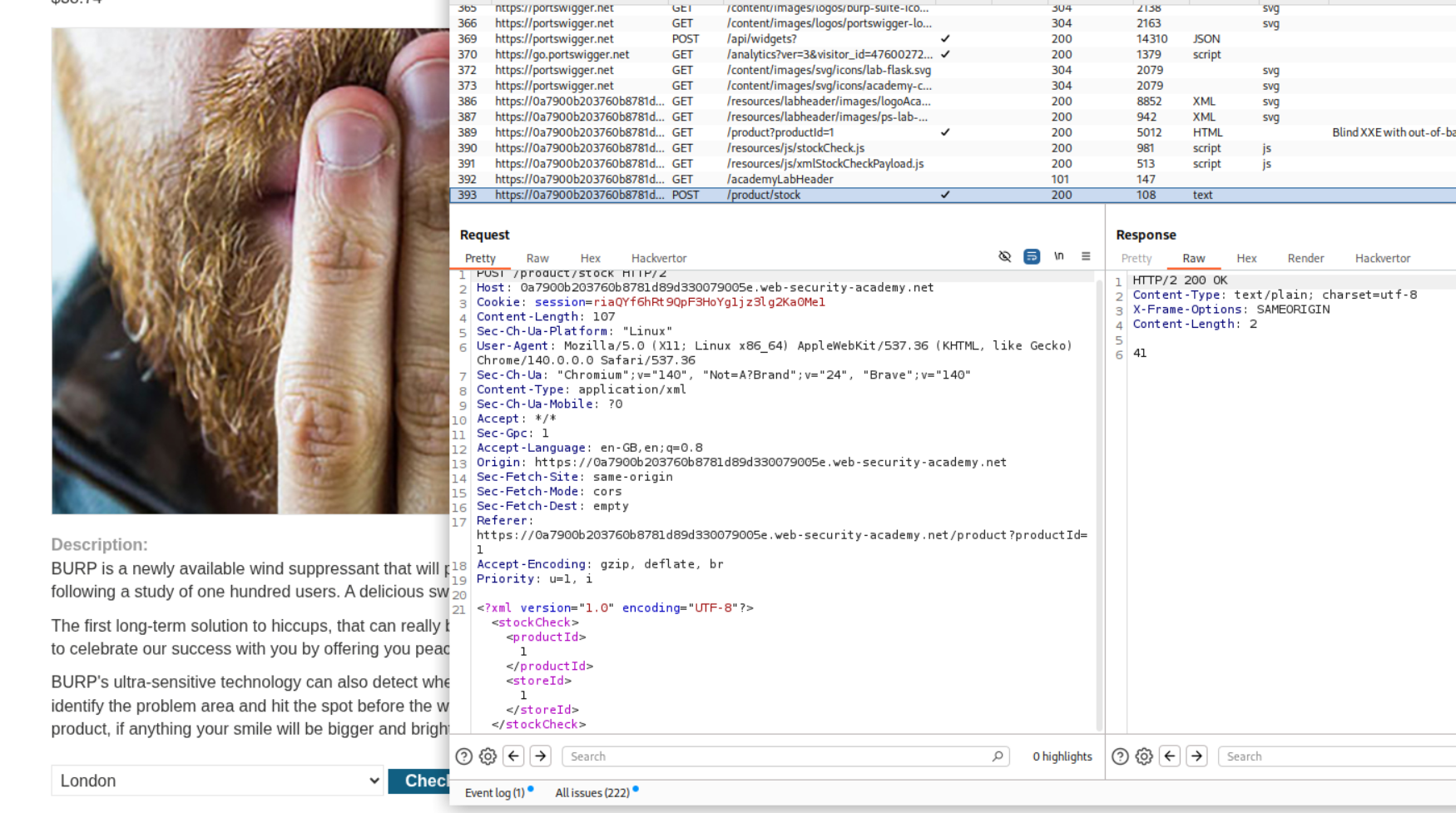Viewport: 1456px width, 813px height.
Task: Go to next request search match
Action: [541, 756]
